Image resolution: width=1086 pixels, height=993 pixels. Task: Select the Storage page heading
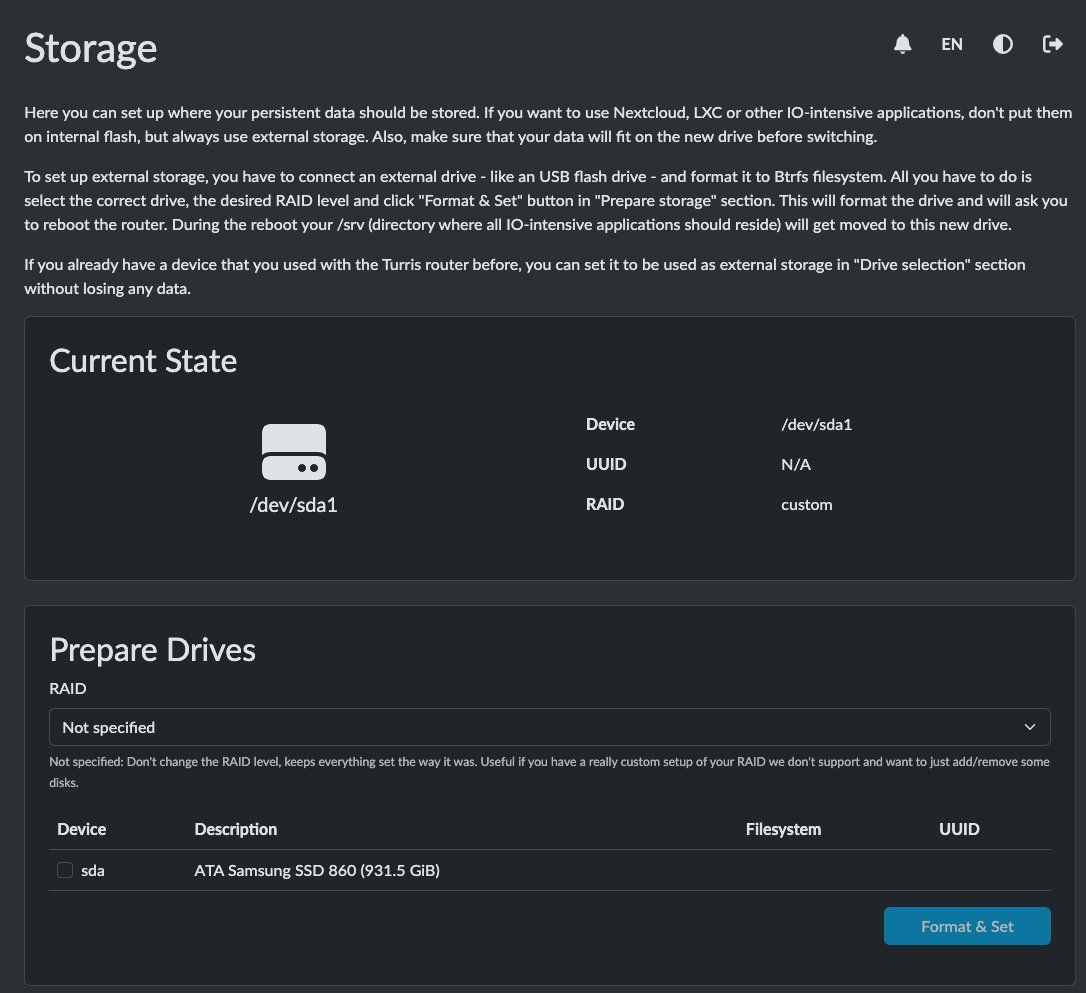click(91, 48)
